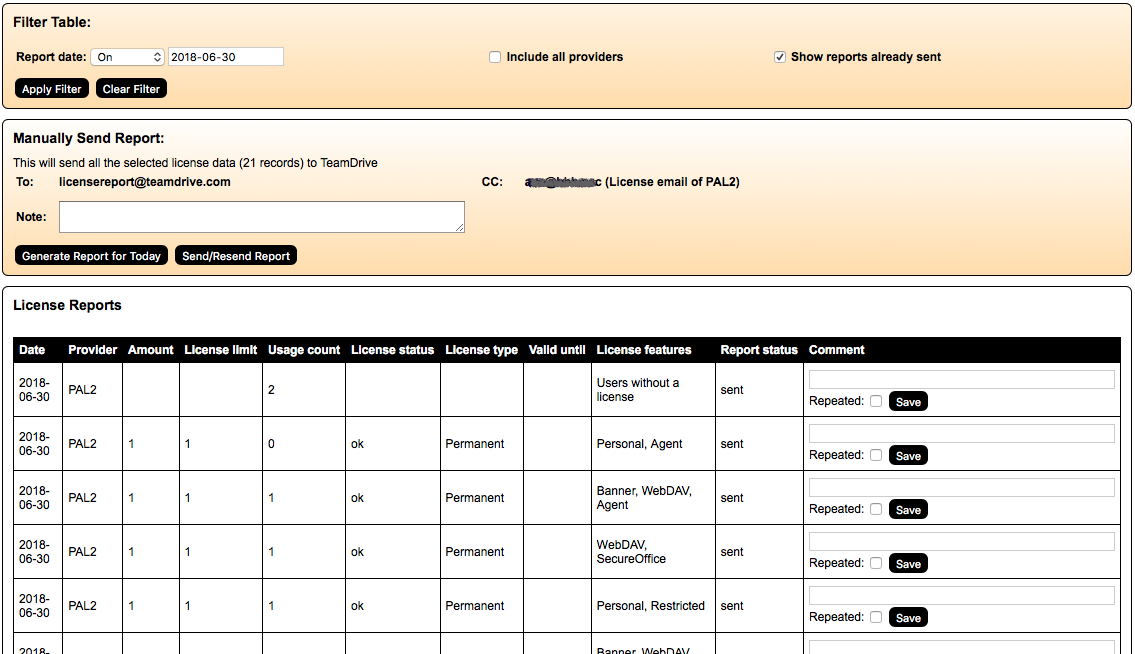Viewport: 1135px width, 654px height.
Task: Check 'Repeated' for the 'Users without a license' row
Action: pos(877,401)
